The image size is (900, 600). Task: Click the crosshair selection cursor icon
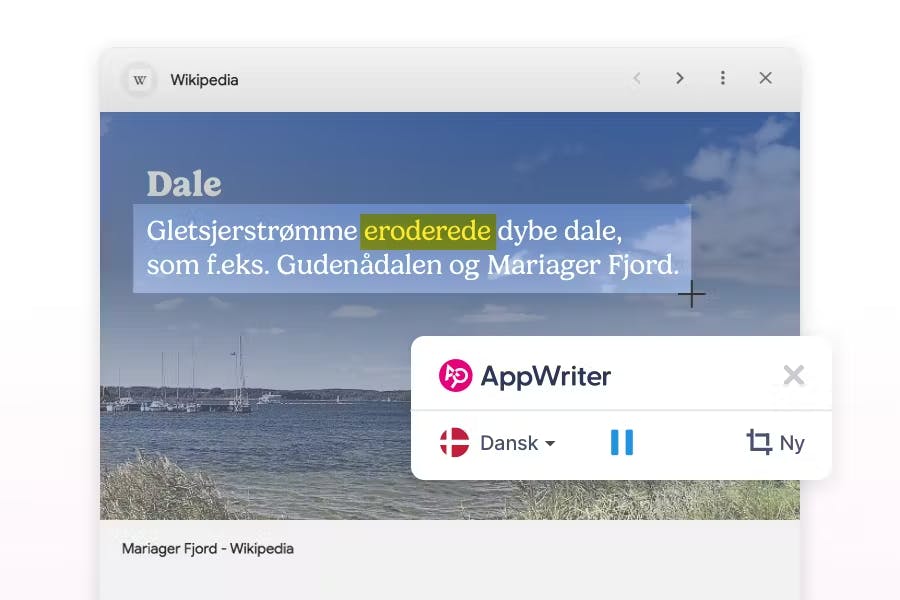(691, 294)
